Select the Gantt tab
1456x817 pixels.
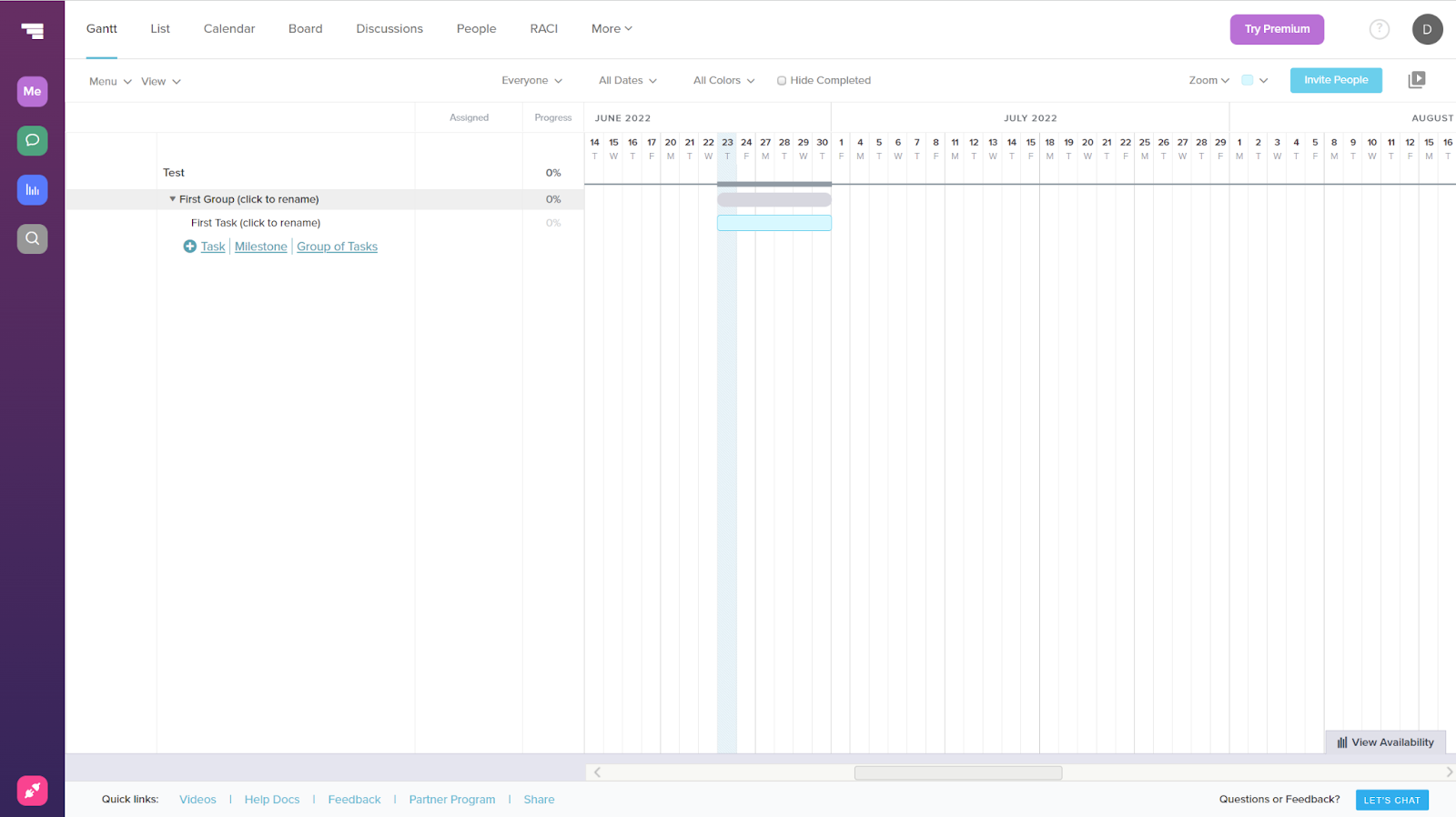point(102,29)
